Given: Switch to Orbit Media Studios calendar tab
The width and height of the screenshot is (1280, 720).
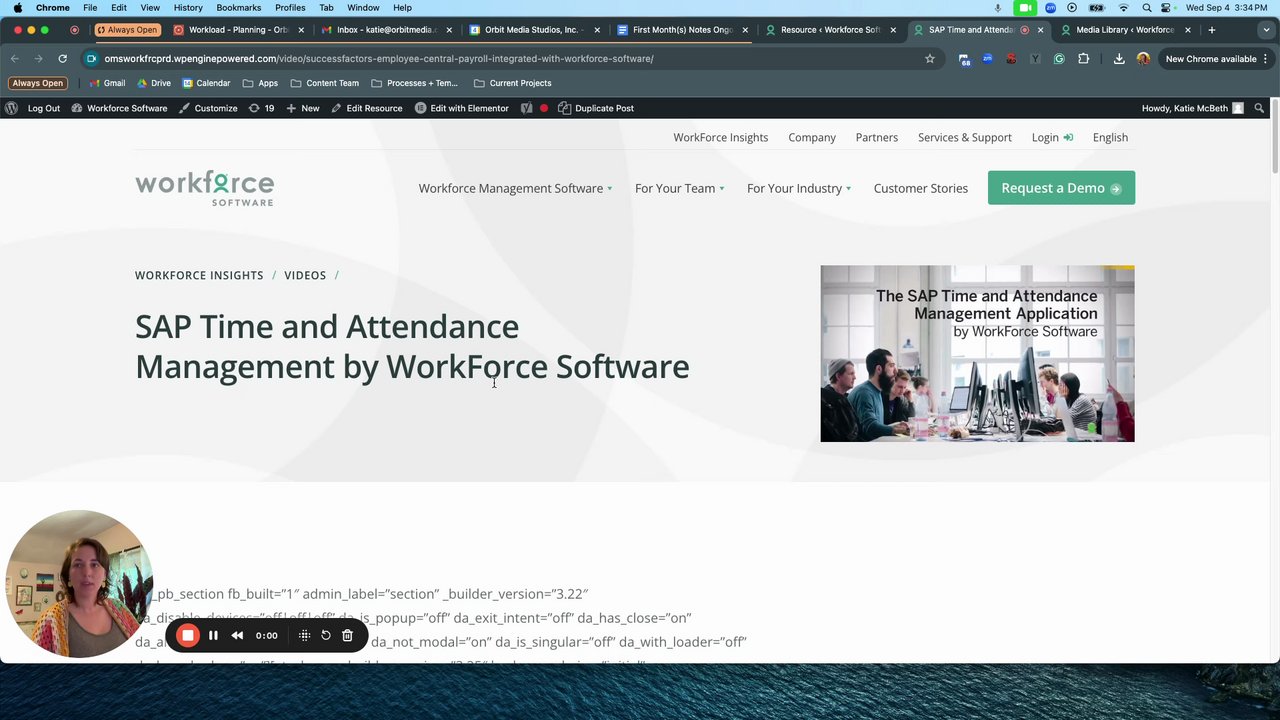Looking at the screenshot, I should click(x=535, y=30).
